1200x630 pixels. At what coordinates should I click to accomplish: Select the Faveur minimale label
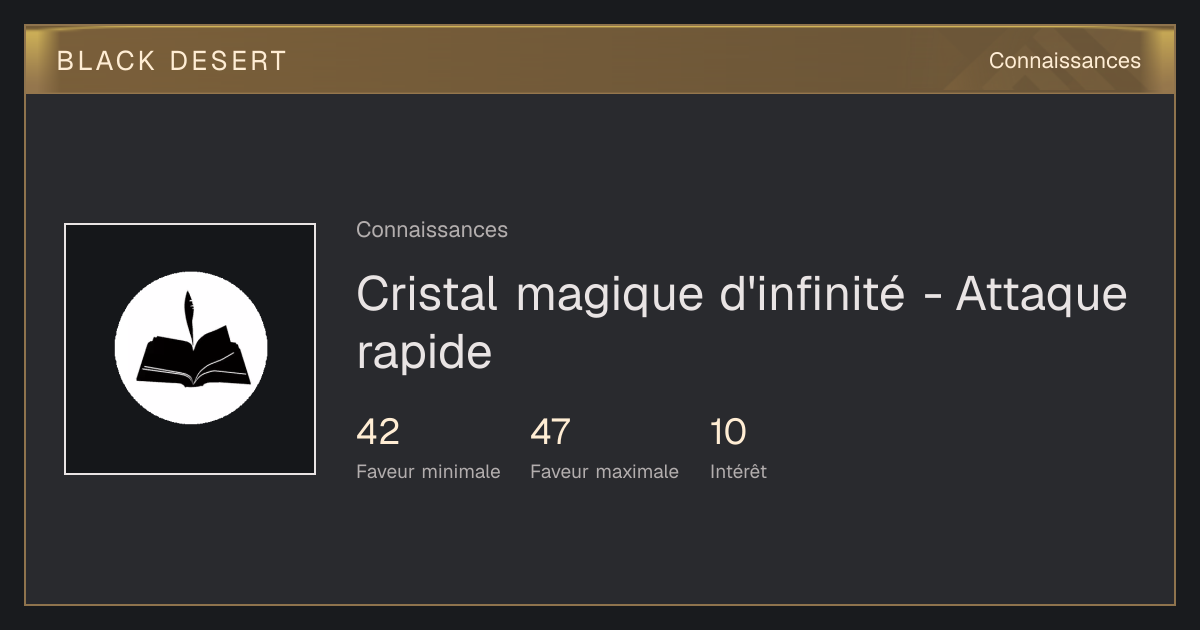[428, 472]
